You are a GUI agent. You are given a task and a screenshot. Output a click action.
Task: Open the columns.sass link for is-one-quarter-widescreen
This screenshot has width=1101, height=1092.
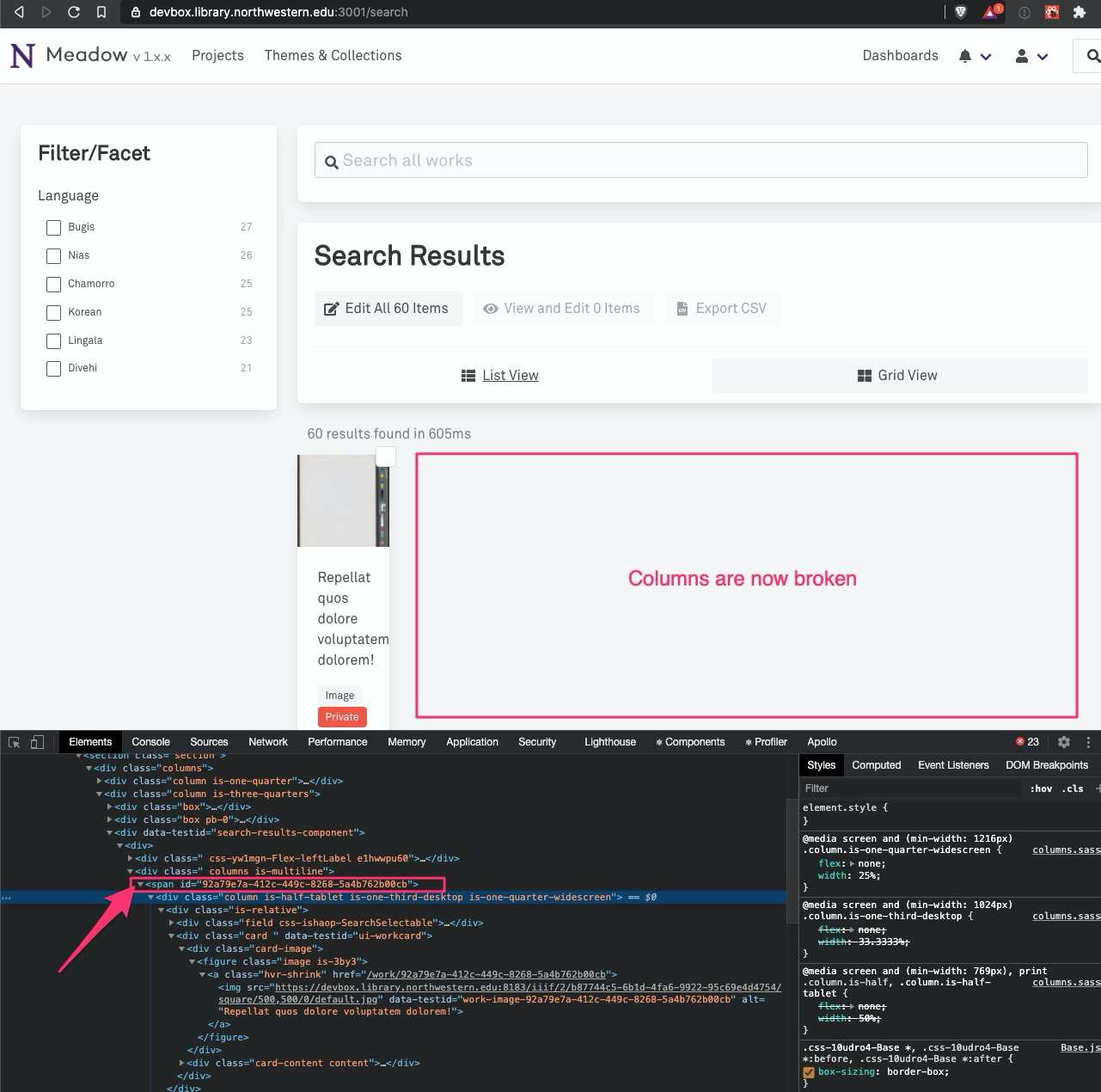pyautogui.click(x=1066, y=850)
